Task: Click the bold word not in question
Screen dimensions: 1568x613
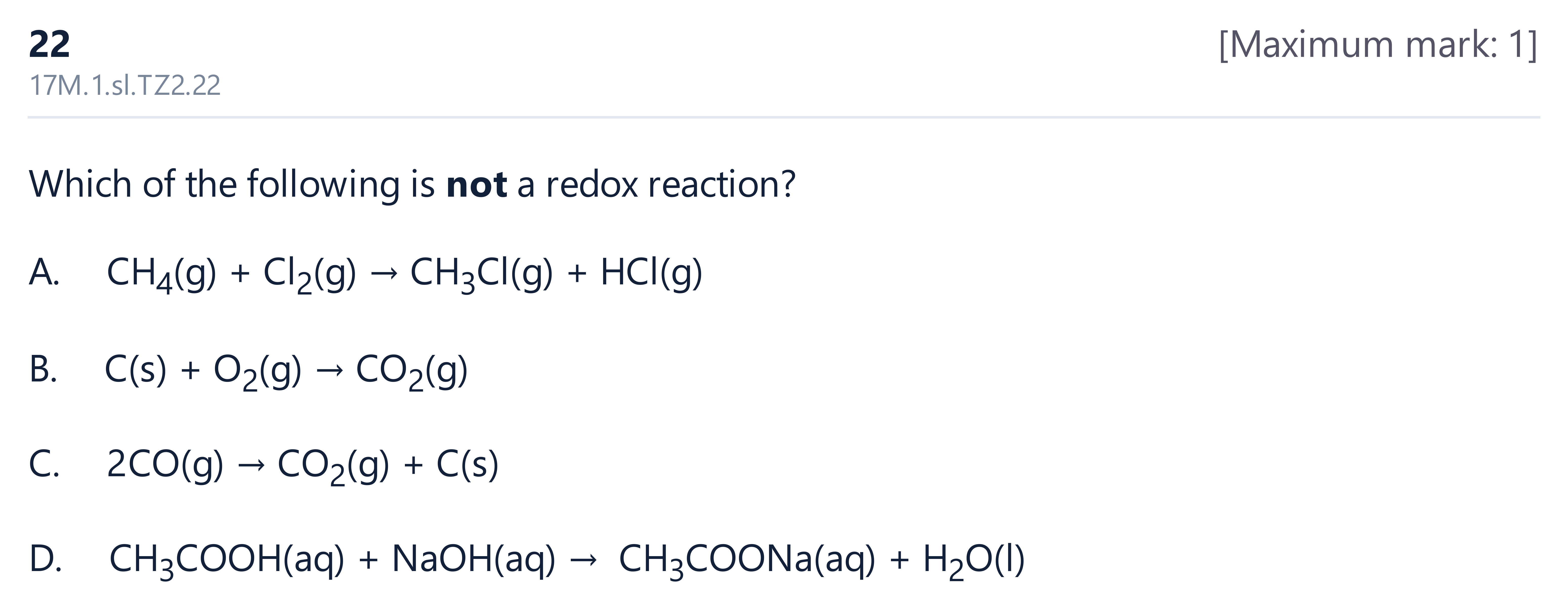Action: pyautogui.click(x=477, y=184)
